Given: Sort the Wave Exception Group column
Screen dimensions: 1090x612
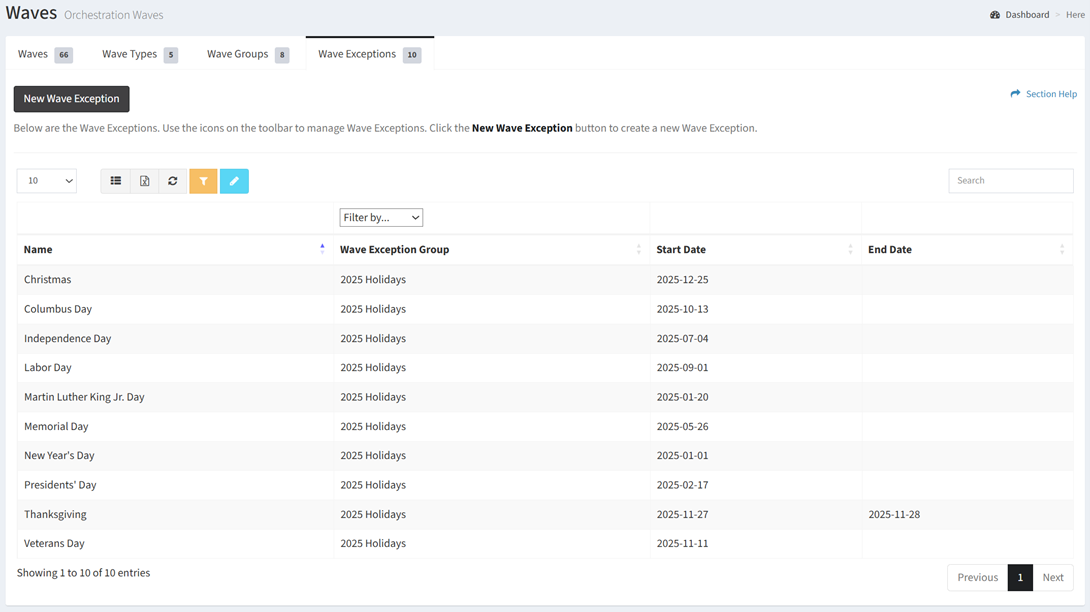Looking at the screenshot, I should coord(638,249).
